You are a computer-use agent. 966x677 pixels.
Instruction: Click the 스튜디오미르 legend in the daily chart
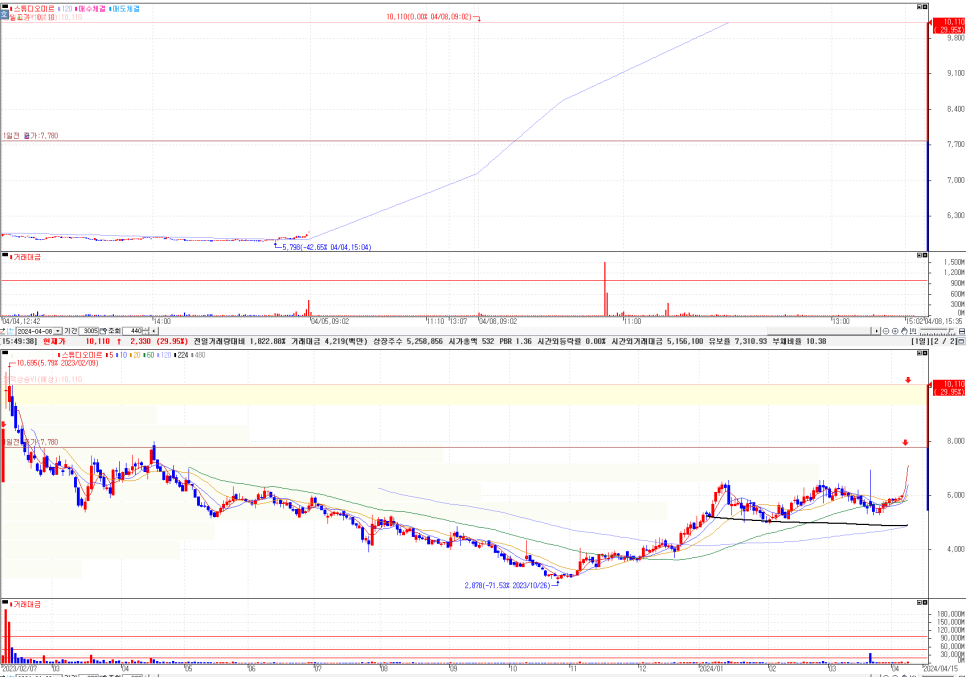coord(80,355)
